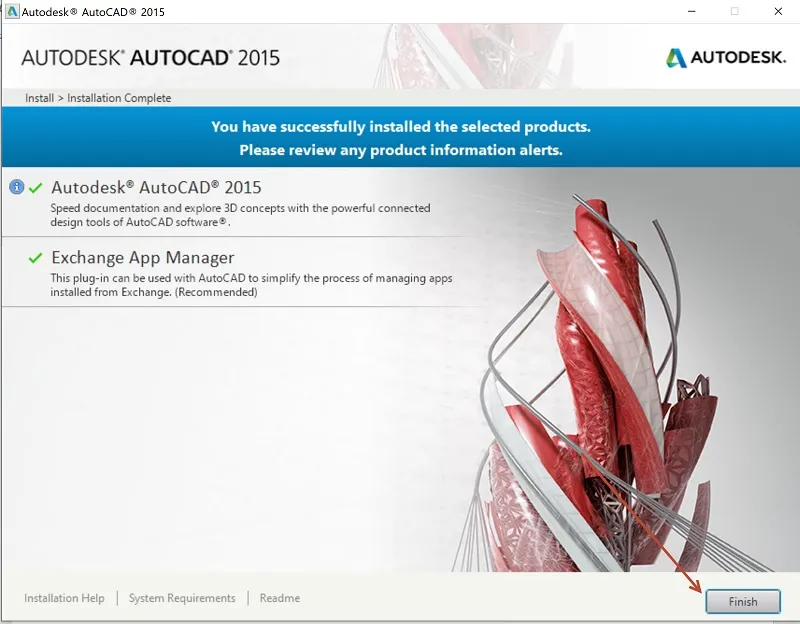This screenshot has width=800, height=624.
Task: Click the Autodesk AutoCAD installer icon in title bar
Action: (10, 12)
